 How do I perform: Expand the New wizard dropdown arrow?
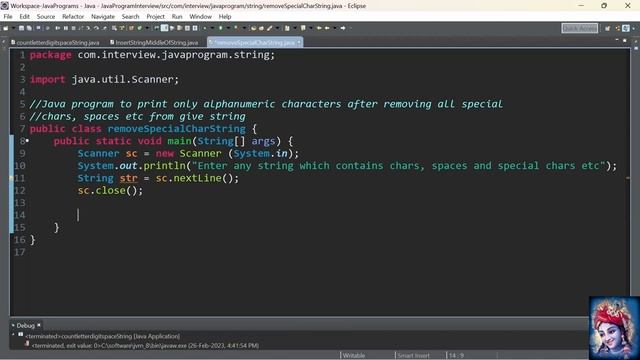pyautogui.click(x=13, y=28)
